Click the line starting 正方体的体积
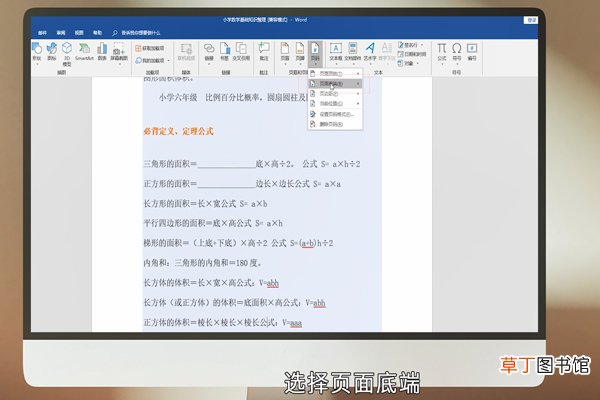The width and height of the screenshot is (600, 400). (223, 323)
